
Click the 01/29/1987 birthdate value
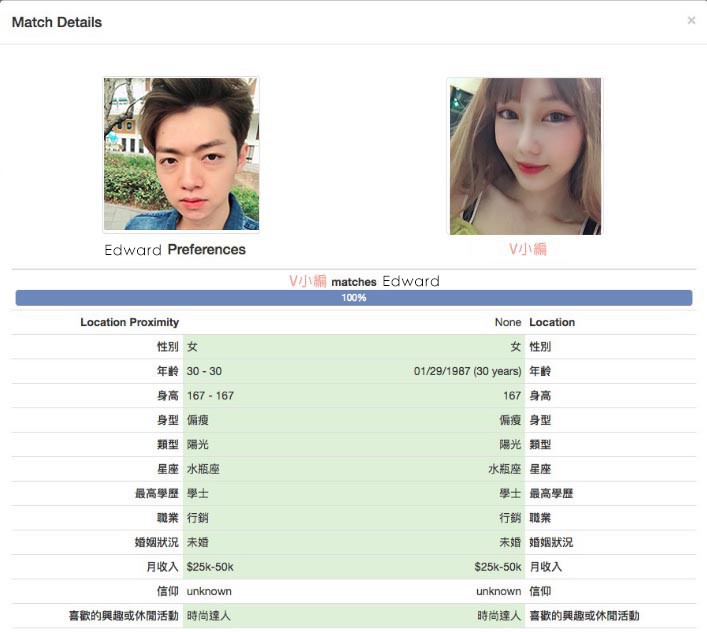point(467,371)
